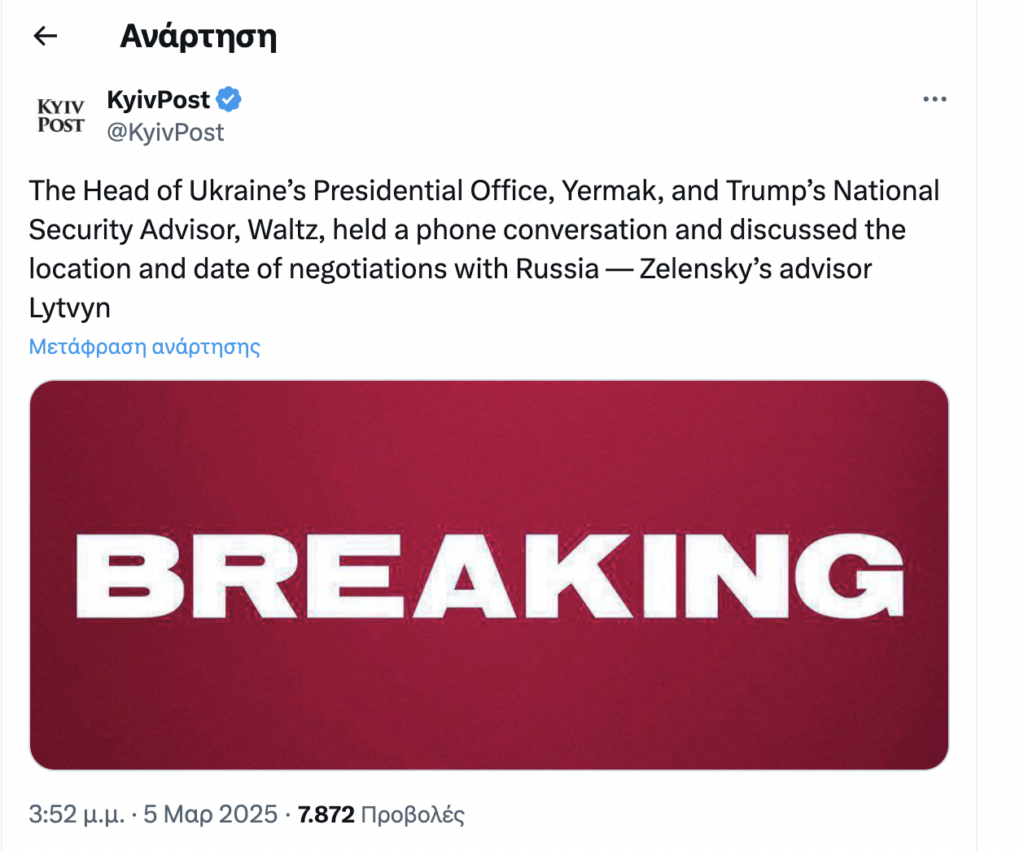Click the name Lytvyn in the post
1024x851 pixels.
point(70,309)
